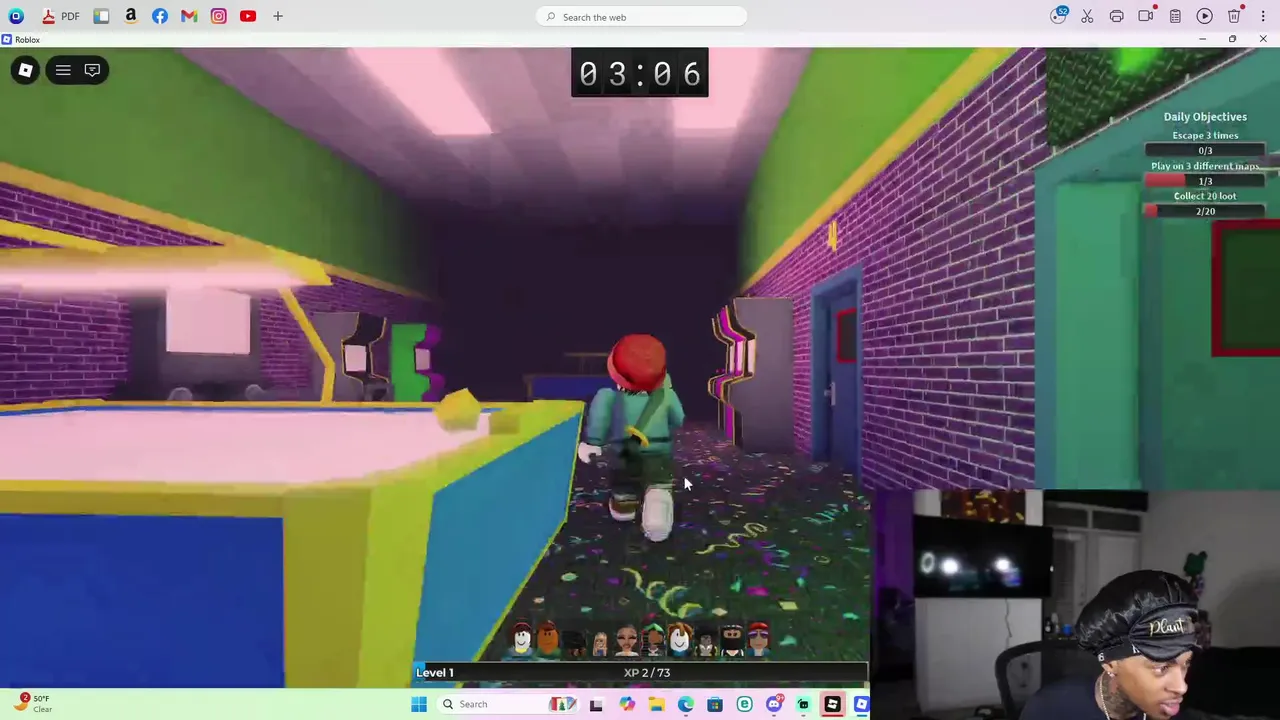Open the Amazon shortcut
The width and height of the screenshot is (1280, 720).
pos(131,16)
